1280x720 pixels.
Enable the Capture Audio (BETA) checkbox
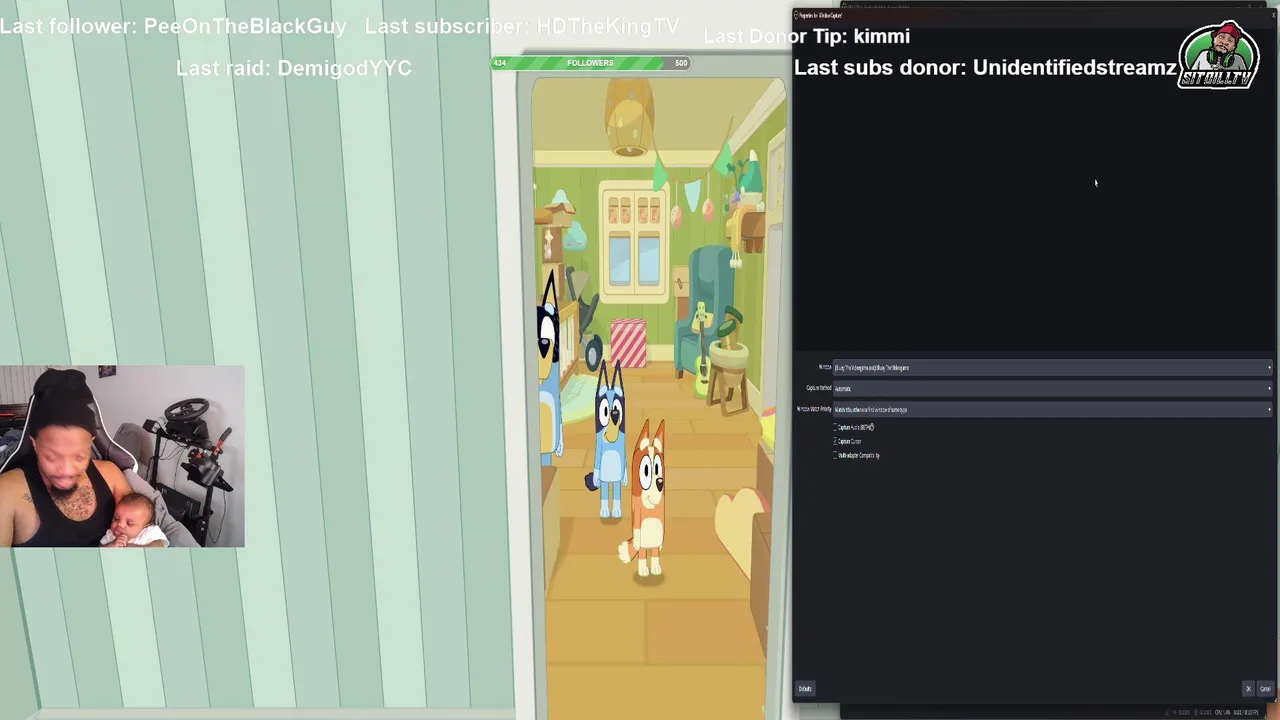836,427
